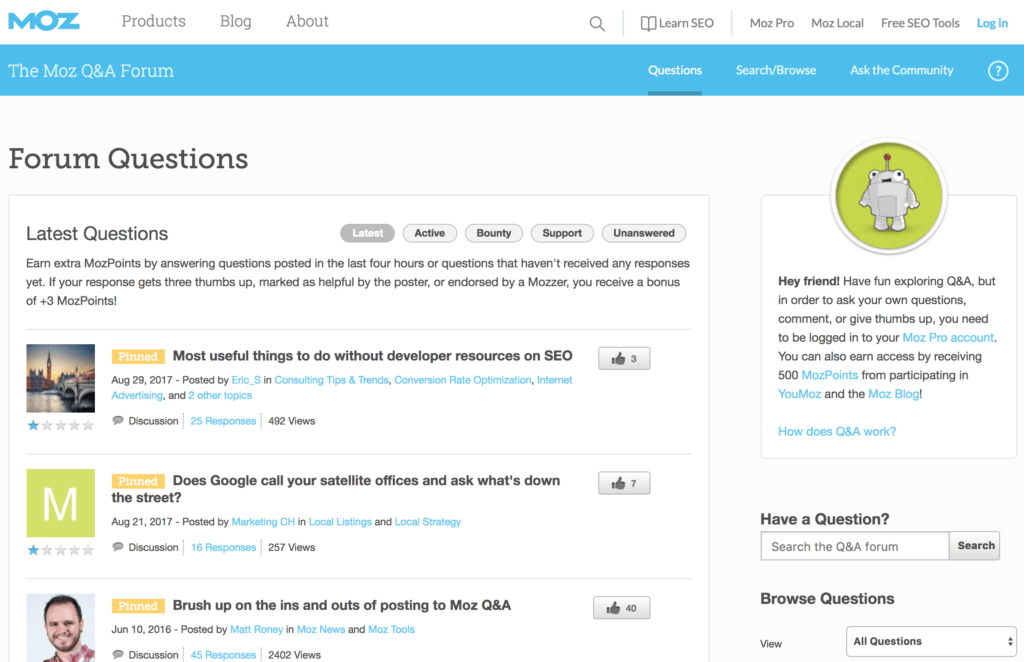Go to Moz Local
Image resolution: width=1024 pixels, height=662 pixels.
(x=837, y=24)
